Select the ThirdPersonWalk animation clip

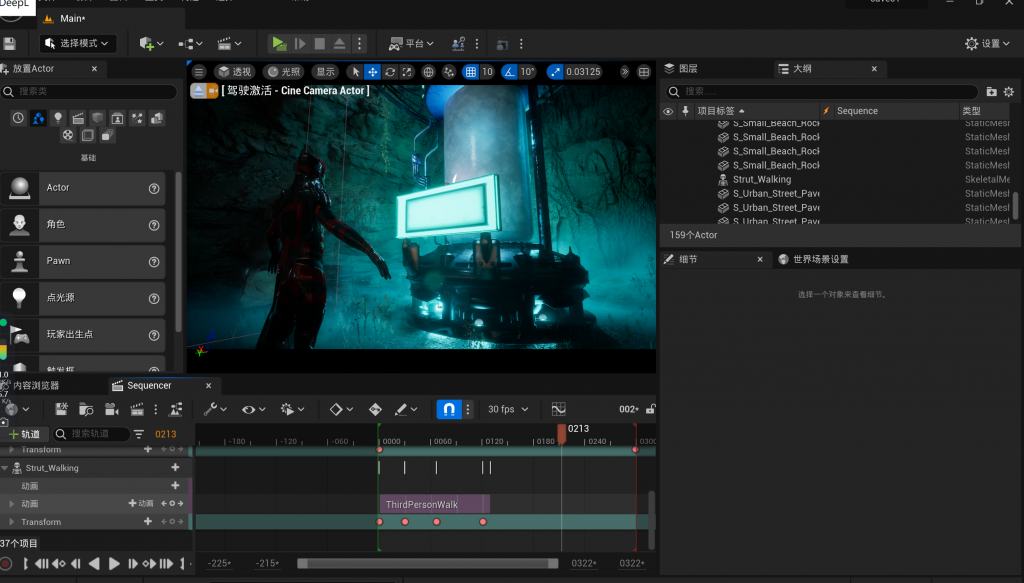click(435, 505)
